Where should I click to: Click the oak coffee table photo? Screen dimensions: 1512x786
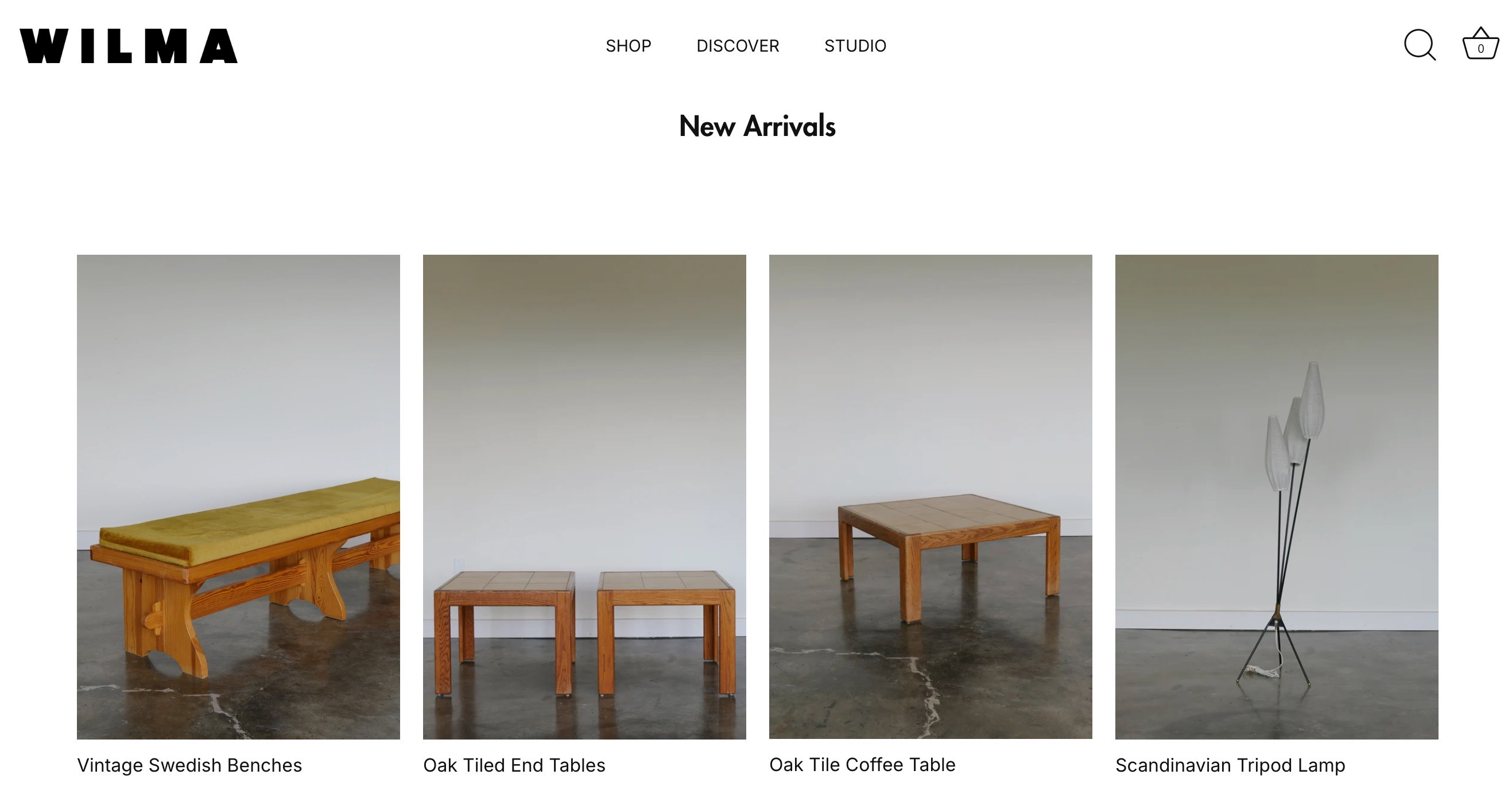(x=931, y=496)
